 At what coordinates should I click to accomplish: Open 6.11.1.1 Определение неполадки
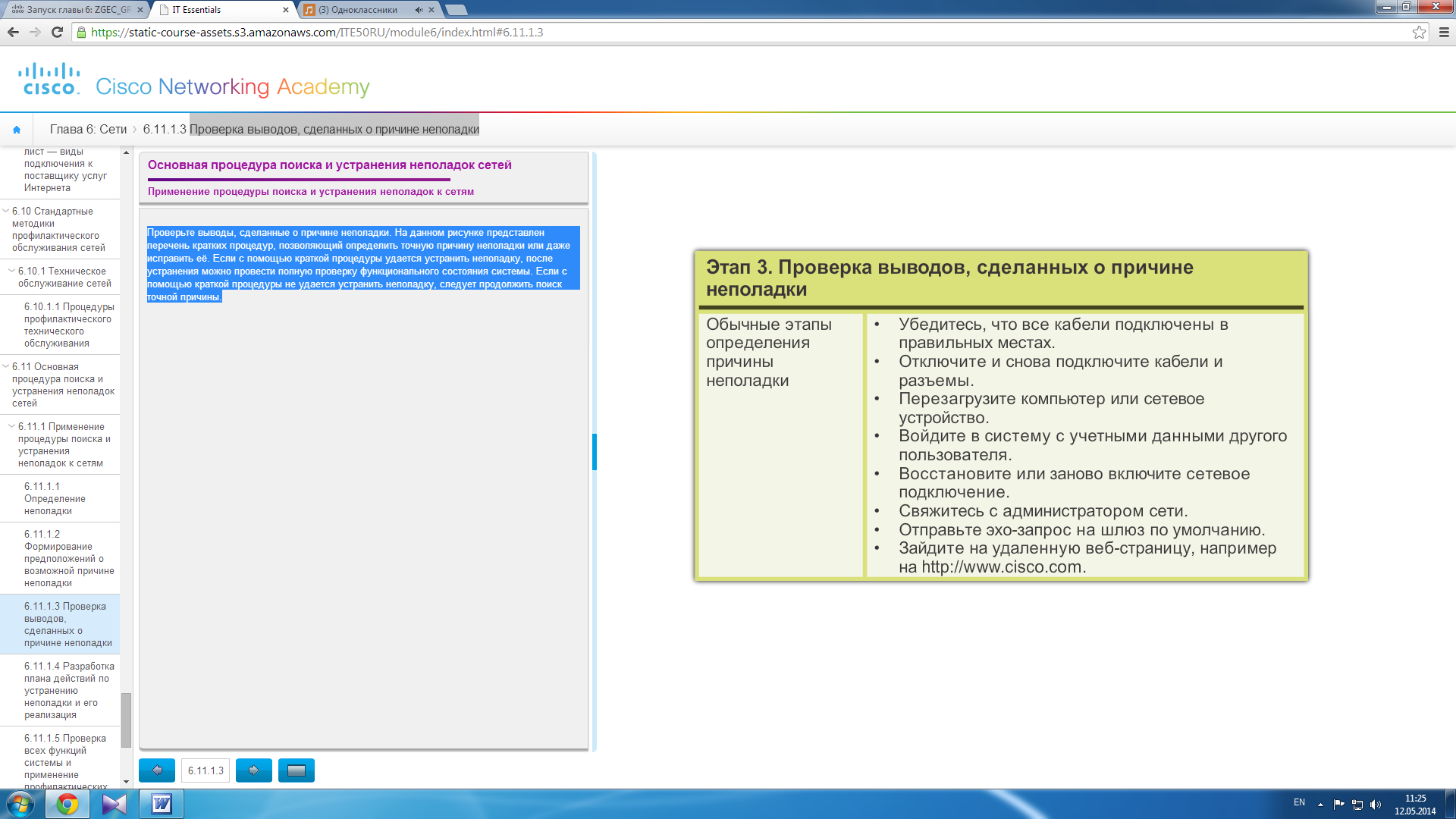[60, 499]
